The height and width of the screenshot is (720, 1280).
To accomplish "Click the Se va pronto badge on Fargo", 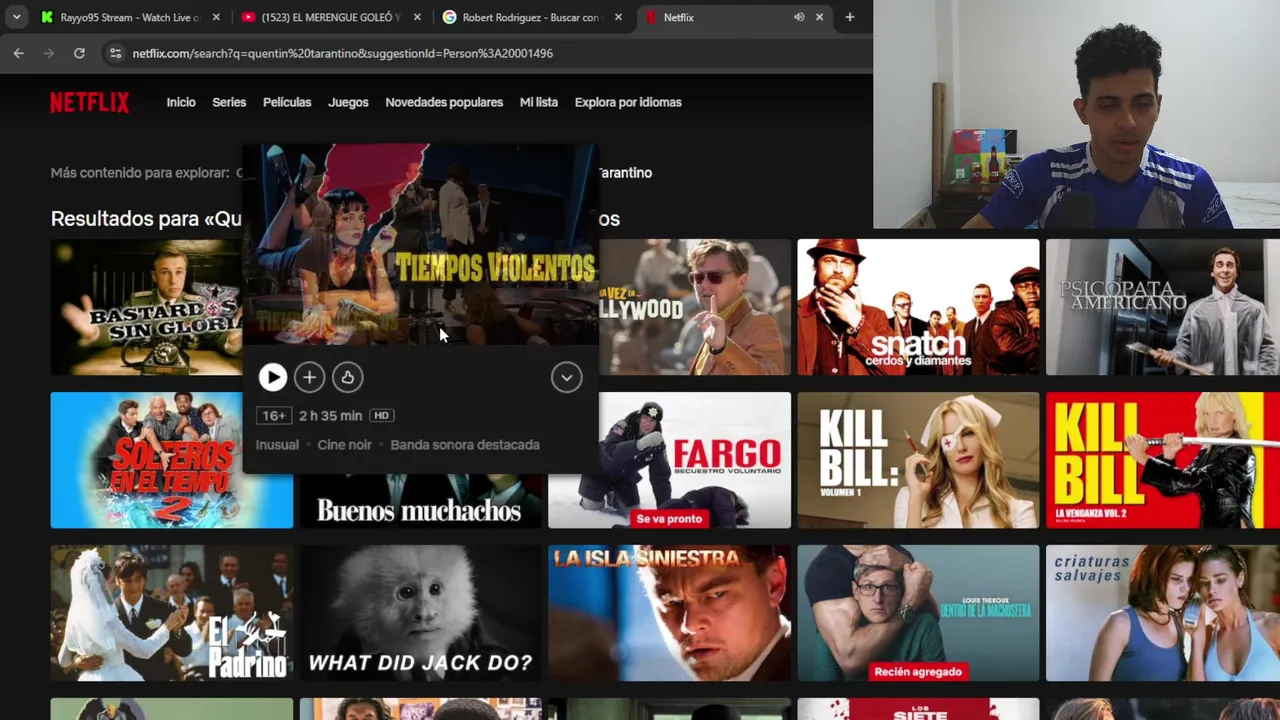I will pos(669,518).
